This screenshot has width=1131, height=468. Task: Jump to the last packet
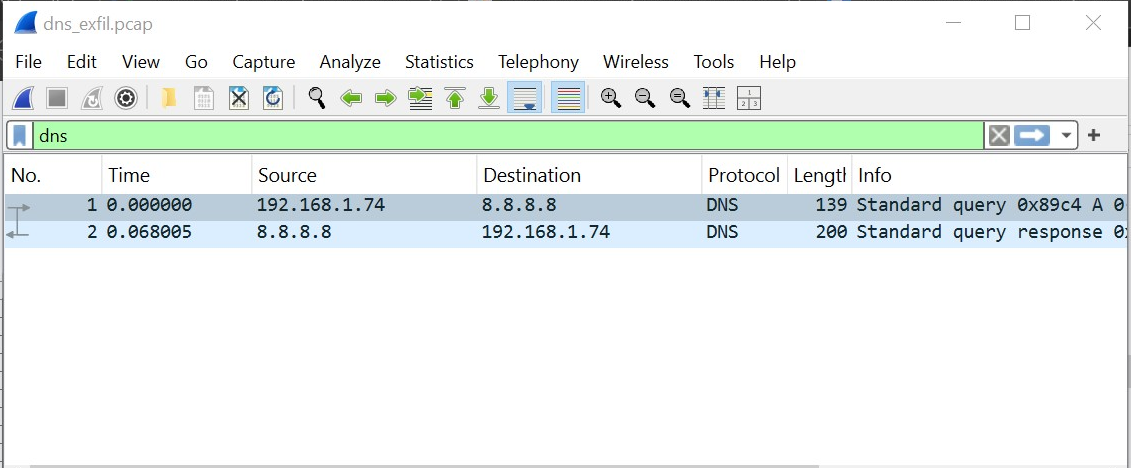pos(489,98)
